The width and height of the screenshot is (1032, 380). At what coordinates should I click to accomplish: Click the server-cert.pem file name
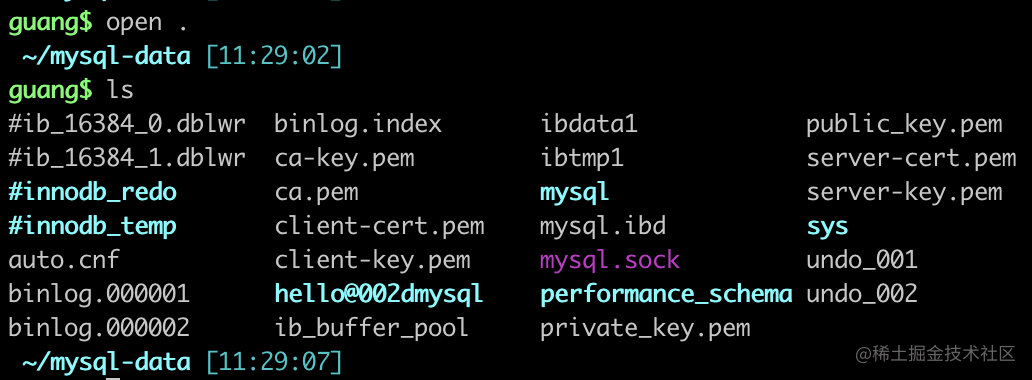pyautogui.click(x=912, y=159)
